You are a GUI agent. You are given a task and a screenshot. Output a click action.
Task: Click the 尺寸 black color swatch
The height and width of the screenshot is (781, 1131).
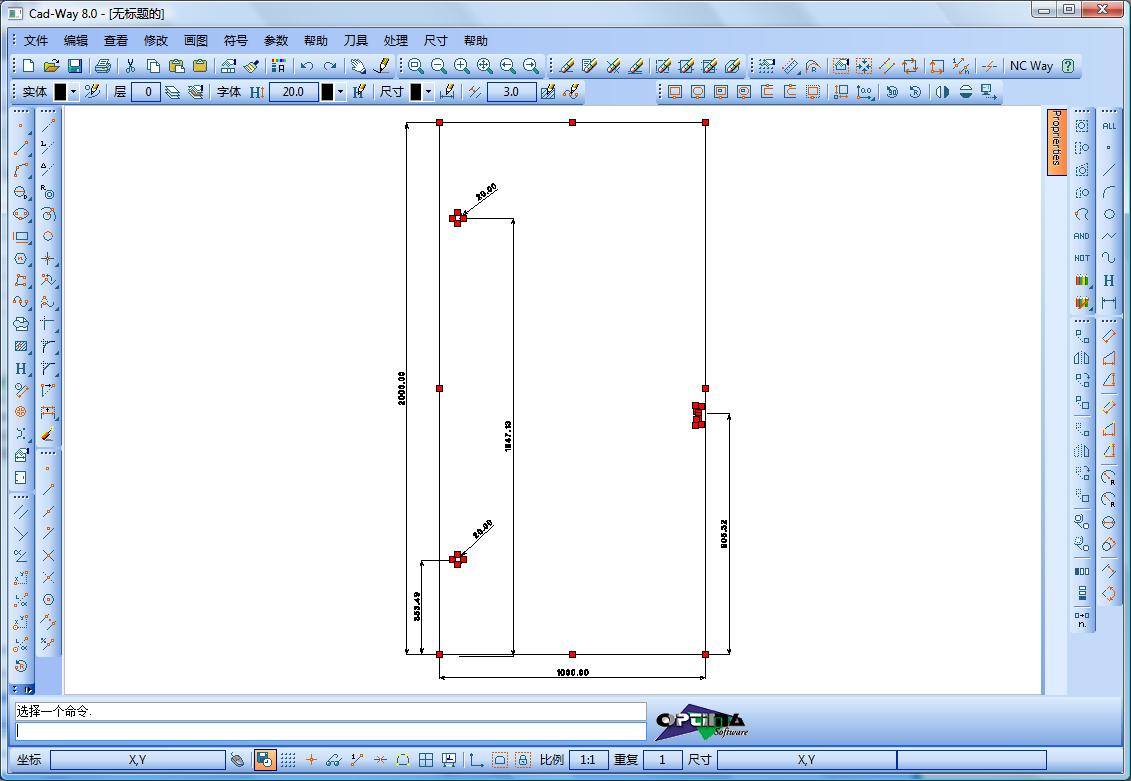pos(416,92)
